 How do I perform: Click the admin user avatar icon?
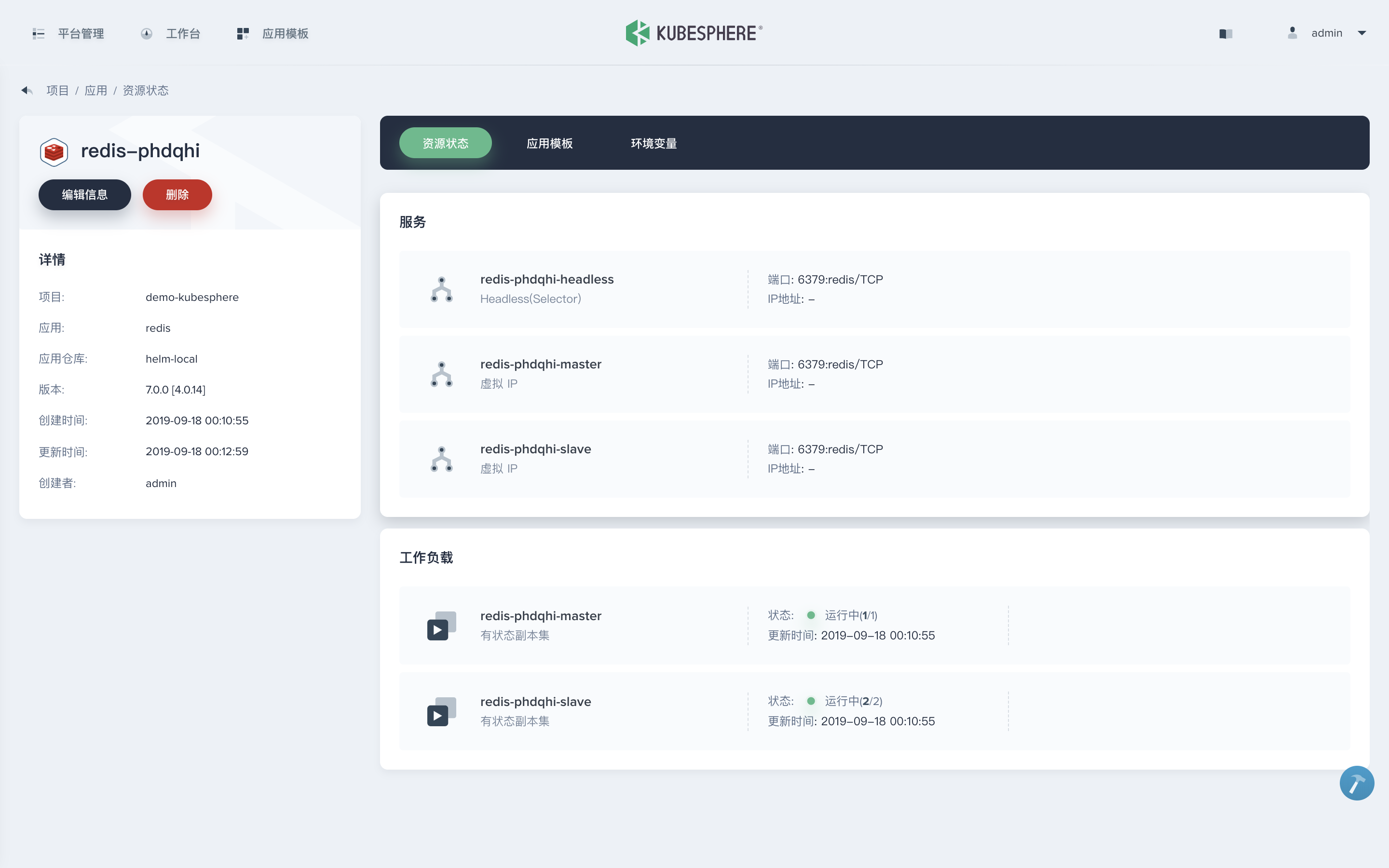pyautogui.click(x=1292, y=33)
